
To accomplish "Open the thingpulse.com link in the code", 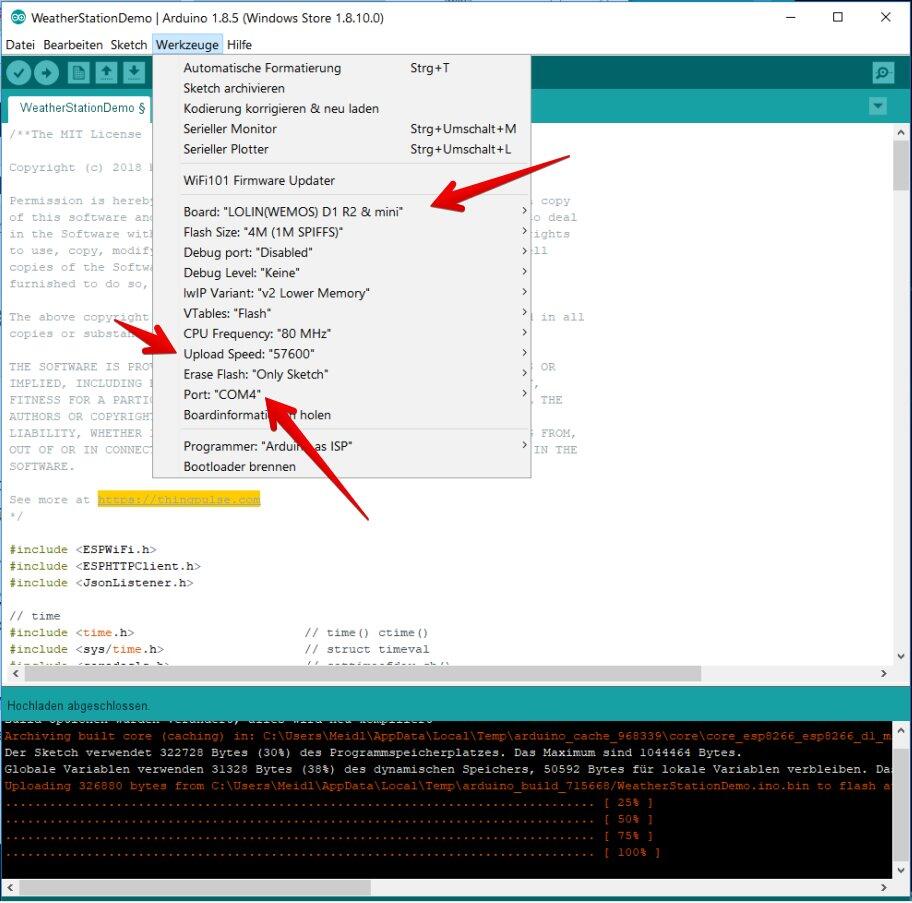I will (x=178, y=499).
